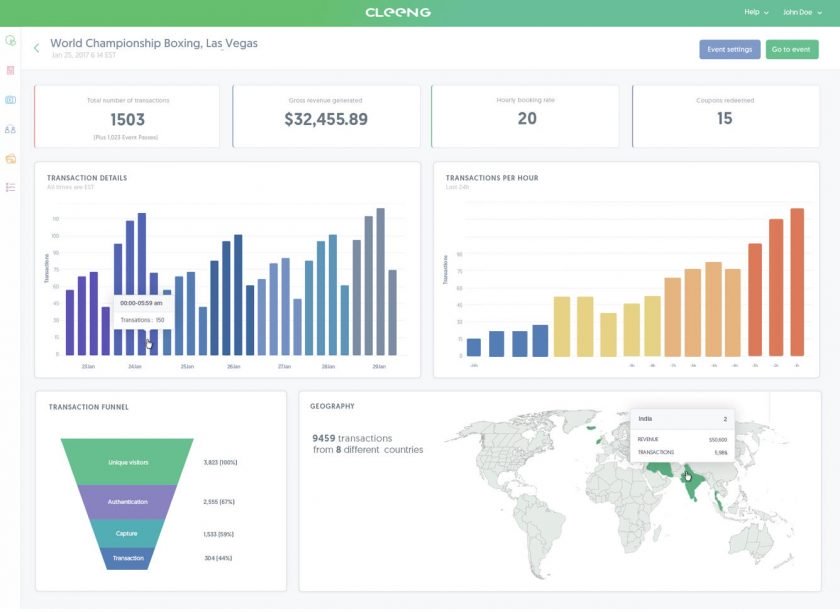Open the John Doe account dropdown
The image size is (840, 612).
click(802, 12)
